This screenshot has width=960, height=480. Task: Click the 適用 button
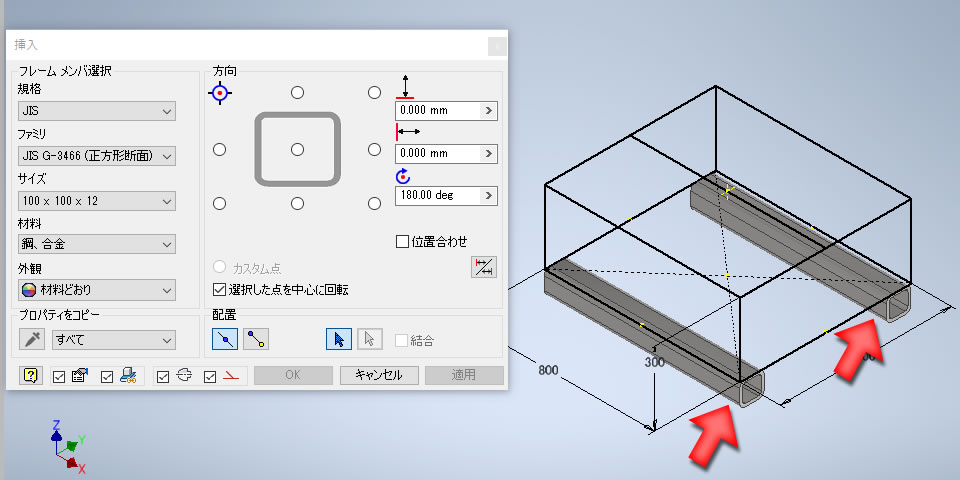[x=464, y=375]
